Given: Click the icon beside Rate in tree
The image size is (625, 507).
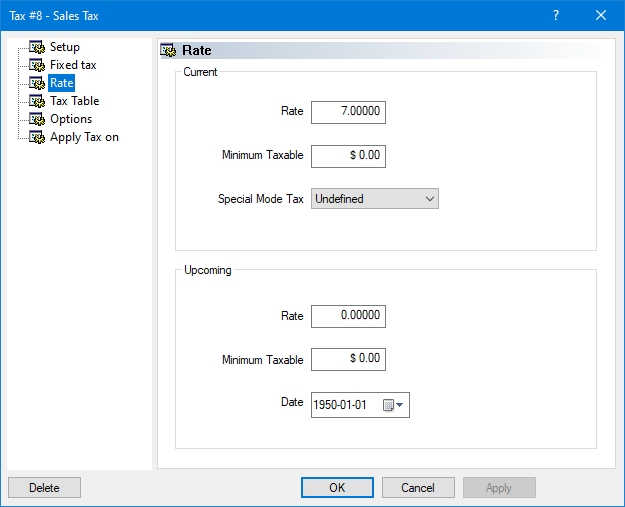Looking at the screenshot, I should 37,83.
